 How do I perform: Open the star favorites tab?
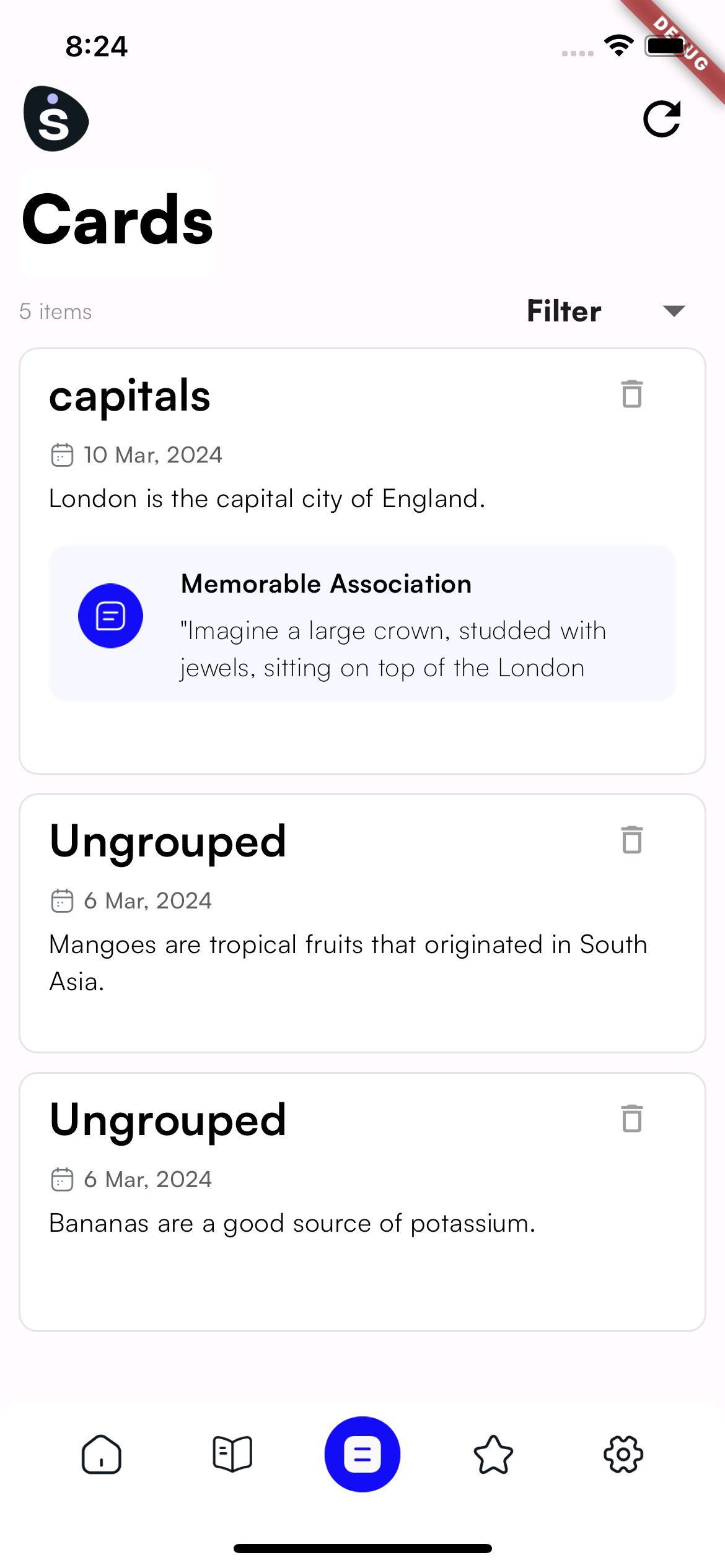(493, 1454)
